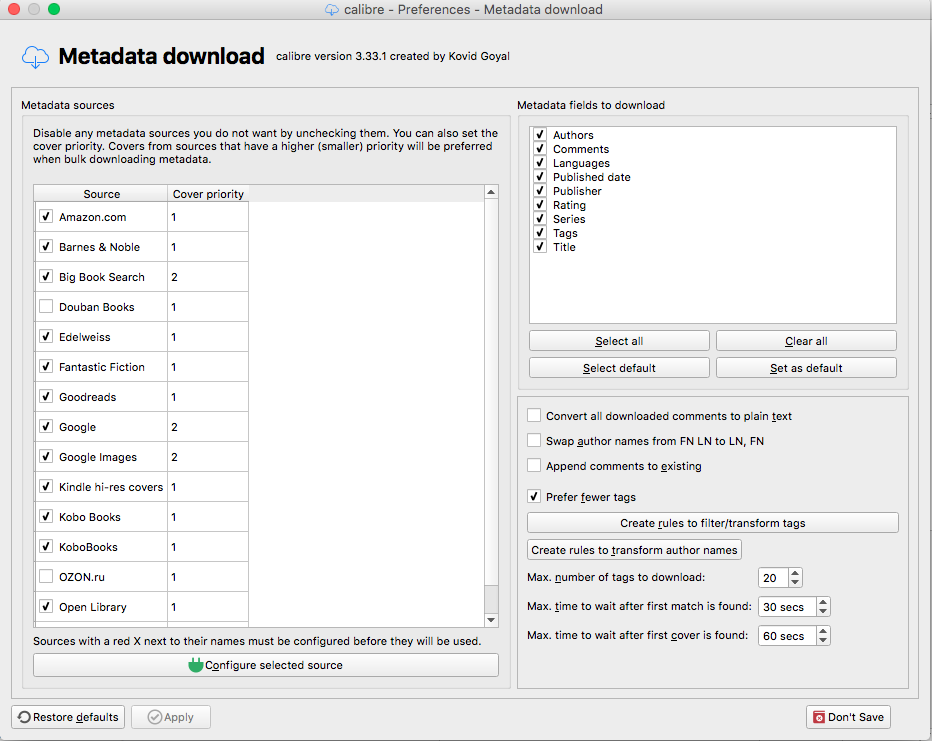Uncheck the Barnes & Noble source
Screen dimensions: 932x741
pyautogui.click(x=46, y=246)
